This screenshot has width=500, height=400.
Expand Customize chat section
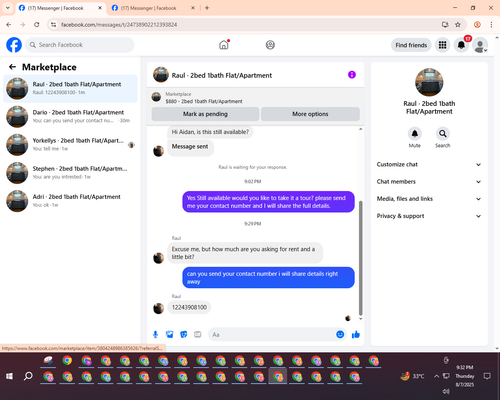[429, 164]
